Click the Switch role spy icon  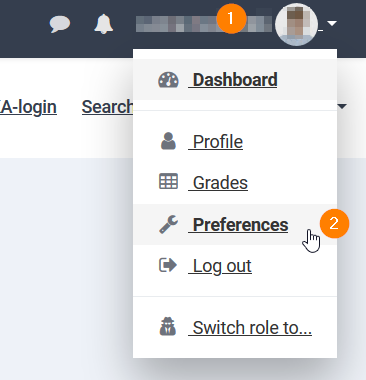(168, 327)
